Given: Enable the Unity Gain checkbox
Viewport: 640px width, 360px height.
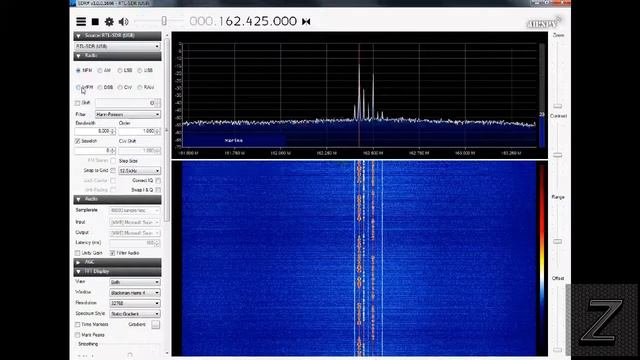Looking at the screenshot, I should (78, 253).
